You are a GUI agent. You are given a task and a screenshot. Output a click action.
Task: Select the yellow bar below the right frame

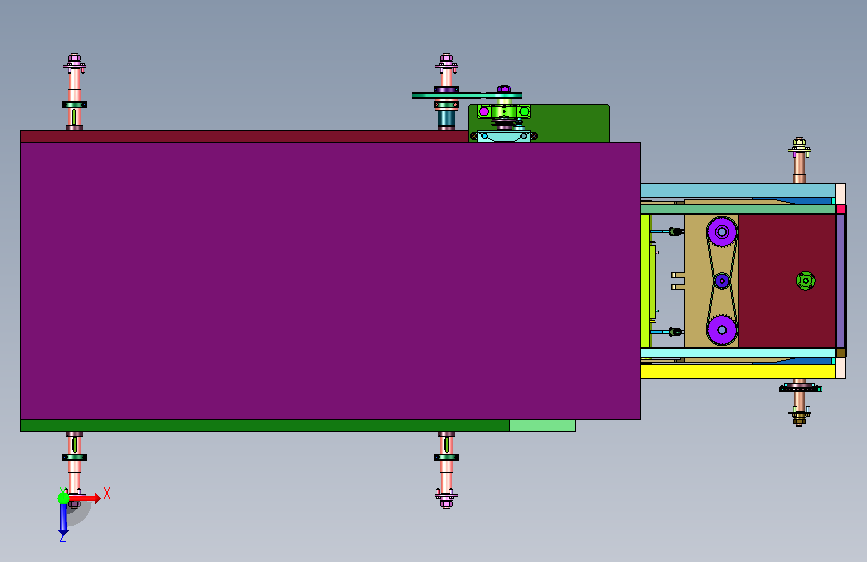[738, 371]
